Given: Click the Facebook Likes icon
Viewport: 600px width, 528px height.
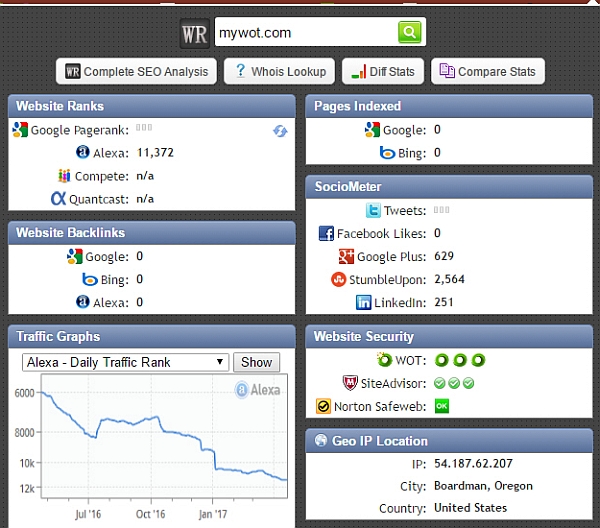Looking at the screenshot, I should pos(326,233).
